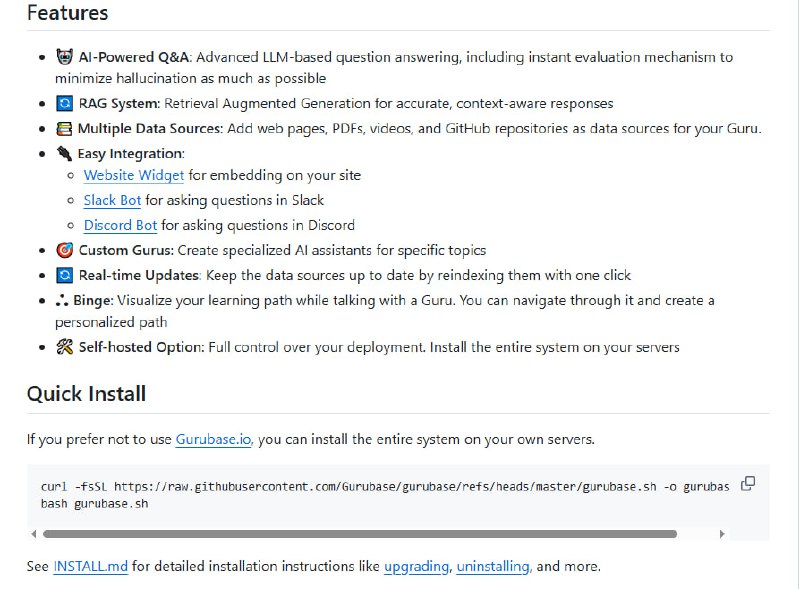Click the refresh emoji next to RAG System
The image size is (800, 589).
click(x=65, y=103)
